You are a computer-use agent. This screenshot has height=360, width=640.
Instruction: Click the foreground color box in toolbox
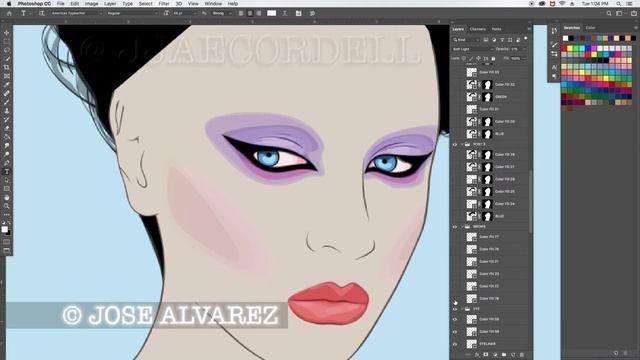click(x=4, y=229)
